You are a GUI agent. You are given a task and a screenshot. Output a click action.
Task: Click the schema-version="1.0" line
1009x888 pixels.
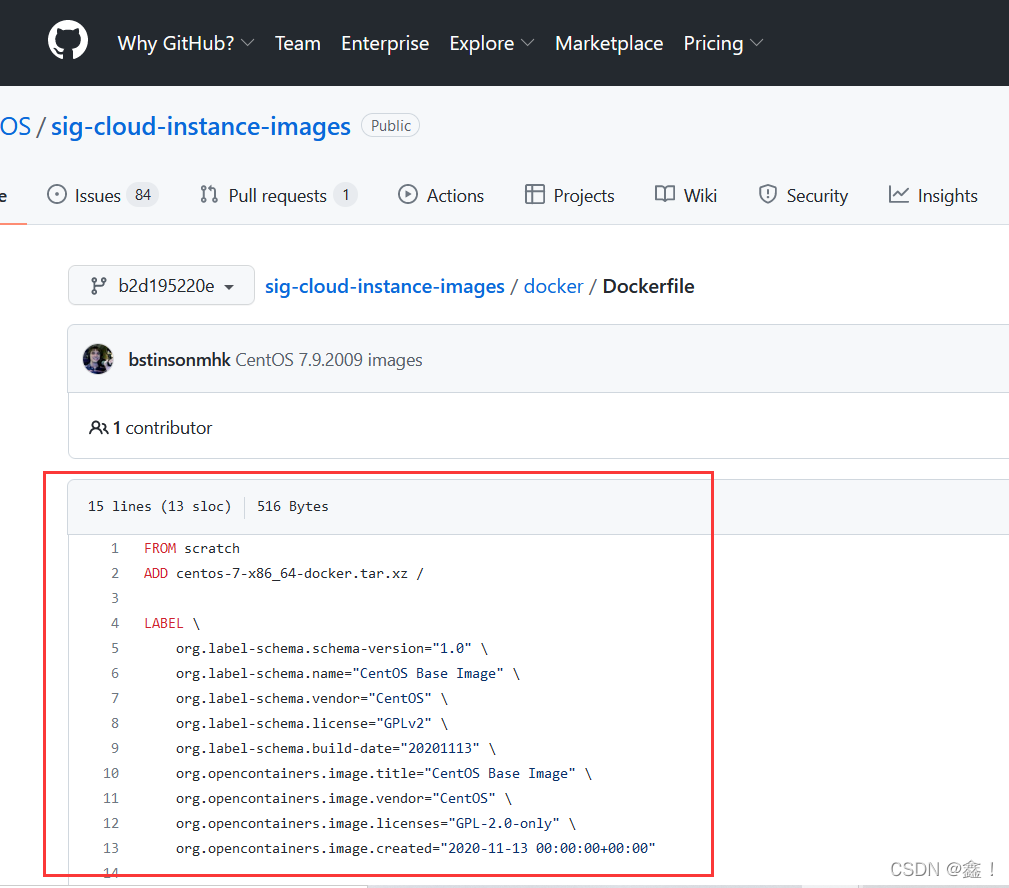331,648
